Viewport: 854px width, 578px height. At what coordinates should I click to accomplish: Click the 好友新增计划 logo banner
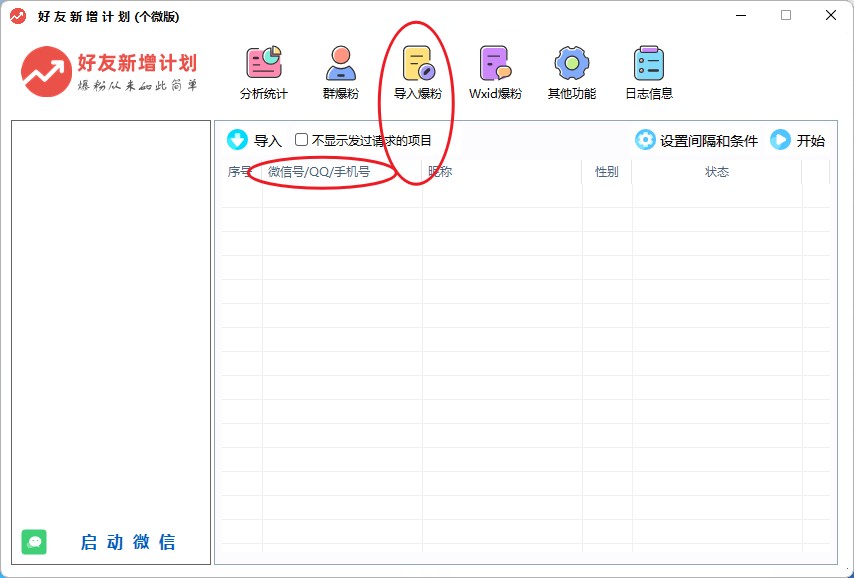click(110, 71)
